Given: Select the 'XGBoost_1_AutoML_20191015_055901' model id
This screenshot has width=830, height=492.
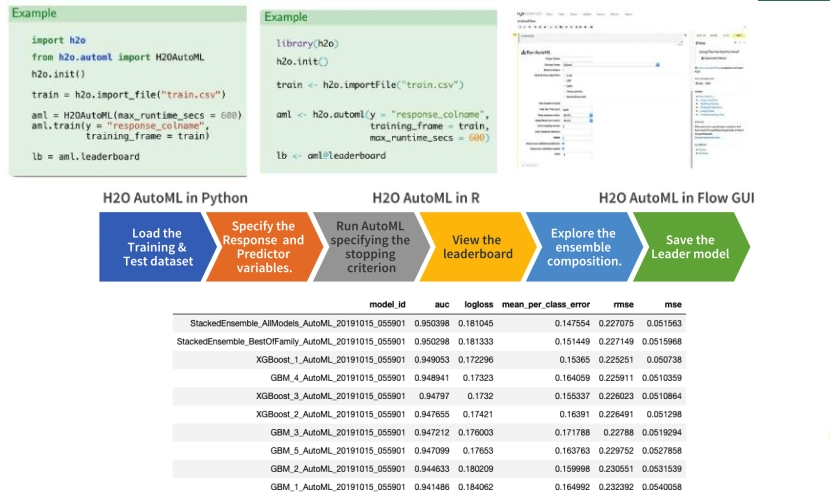Looking at the screenshot, I should (x=331, y=360).
